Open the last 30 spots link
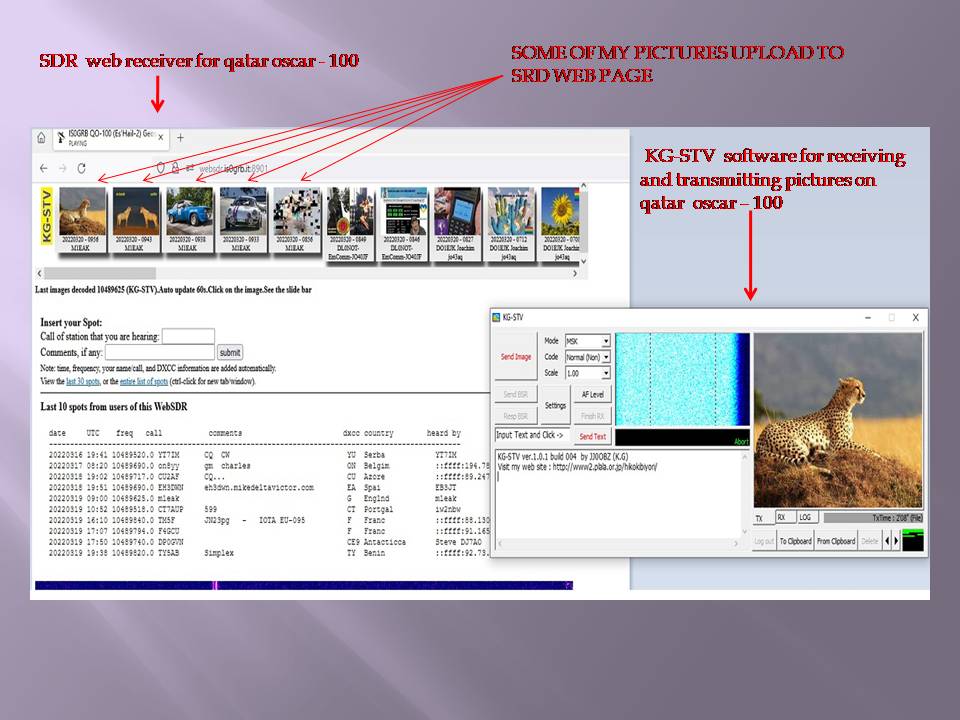Screen dimensions: 960x720 click(x=83, y=381)
